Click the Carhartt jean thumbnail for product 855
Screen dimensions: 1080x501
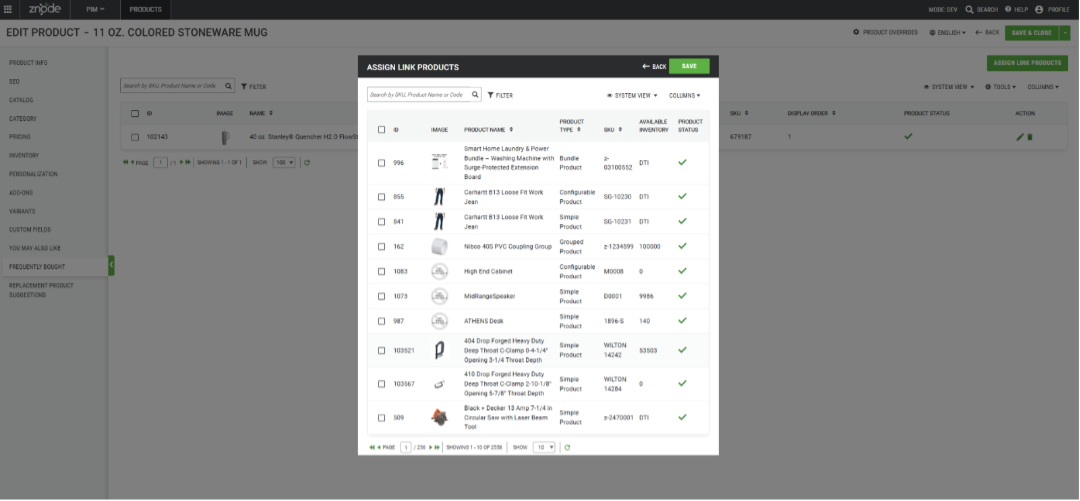pos(439,196)
